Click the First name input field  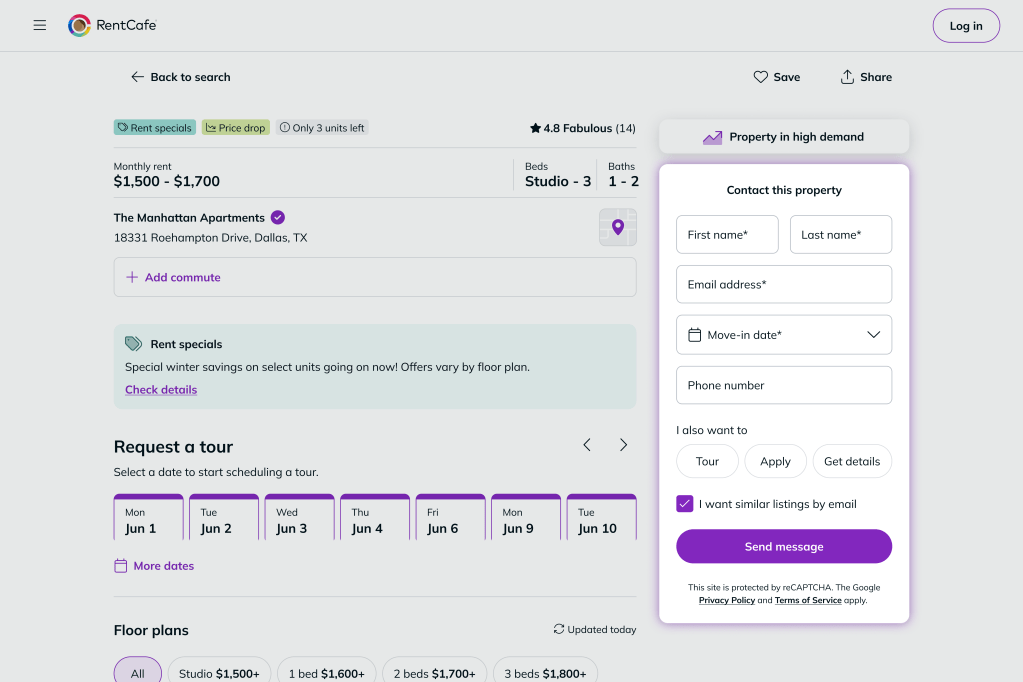coord(727,234)
